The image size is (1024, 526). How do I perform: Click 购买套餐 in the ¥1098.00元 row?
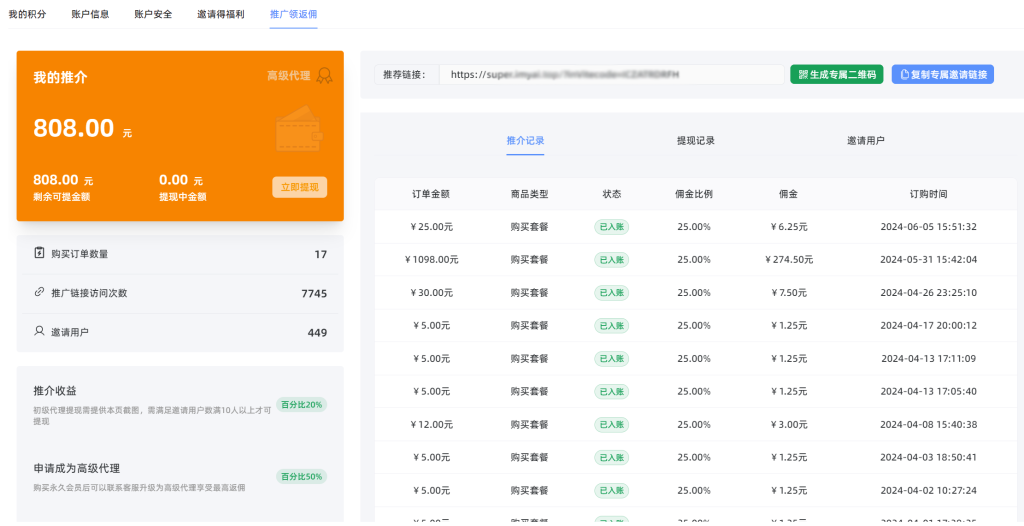530,259
